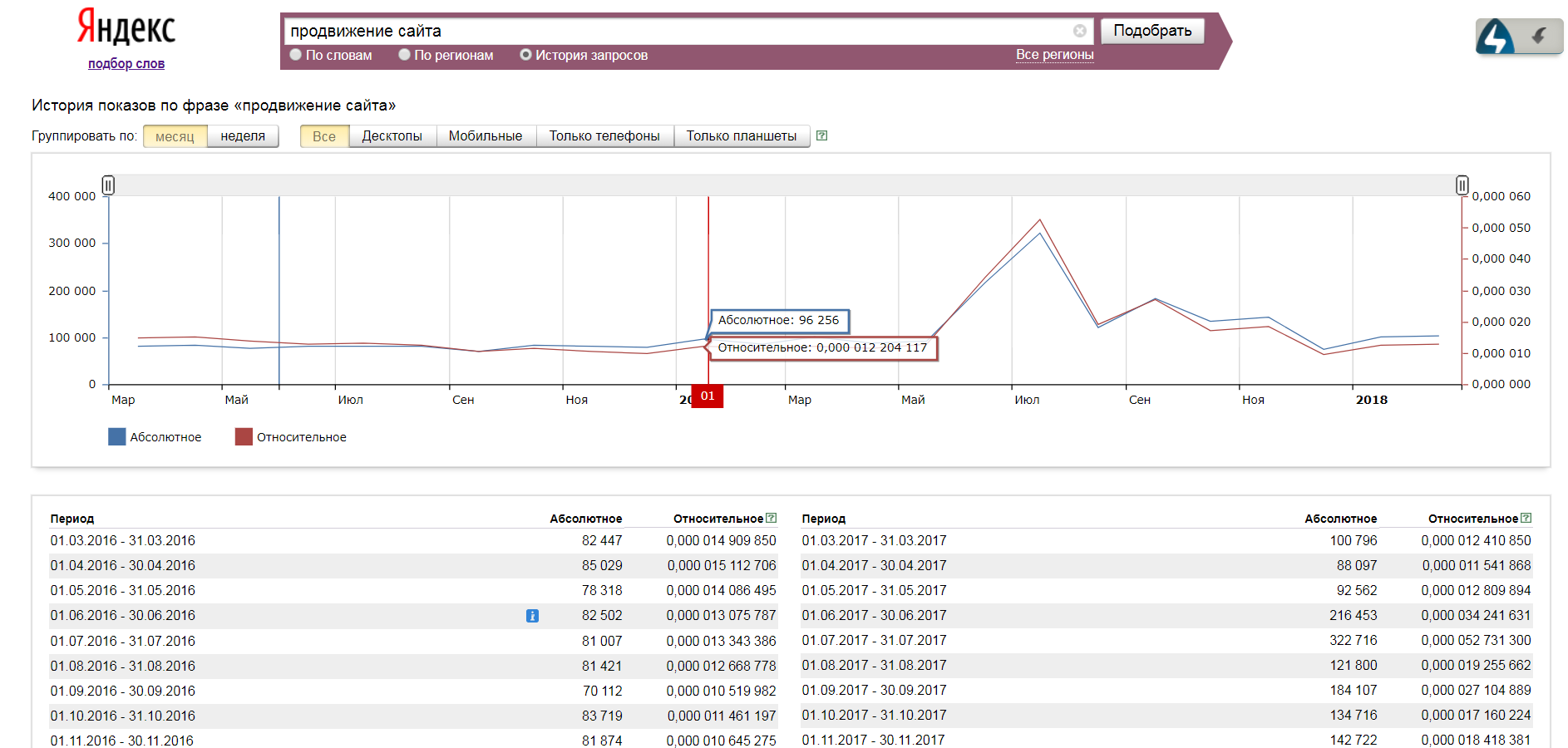Select the По регионам radio button

(404, 55)
